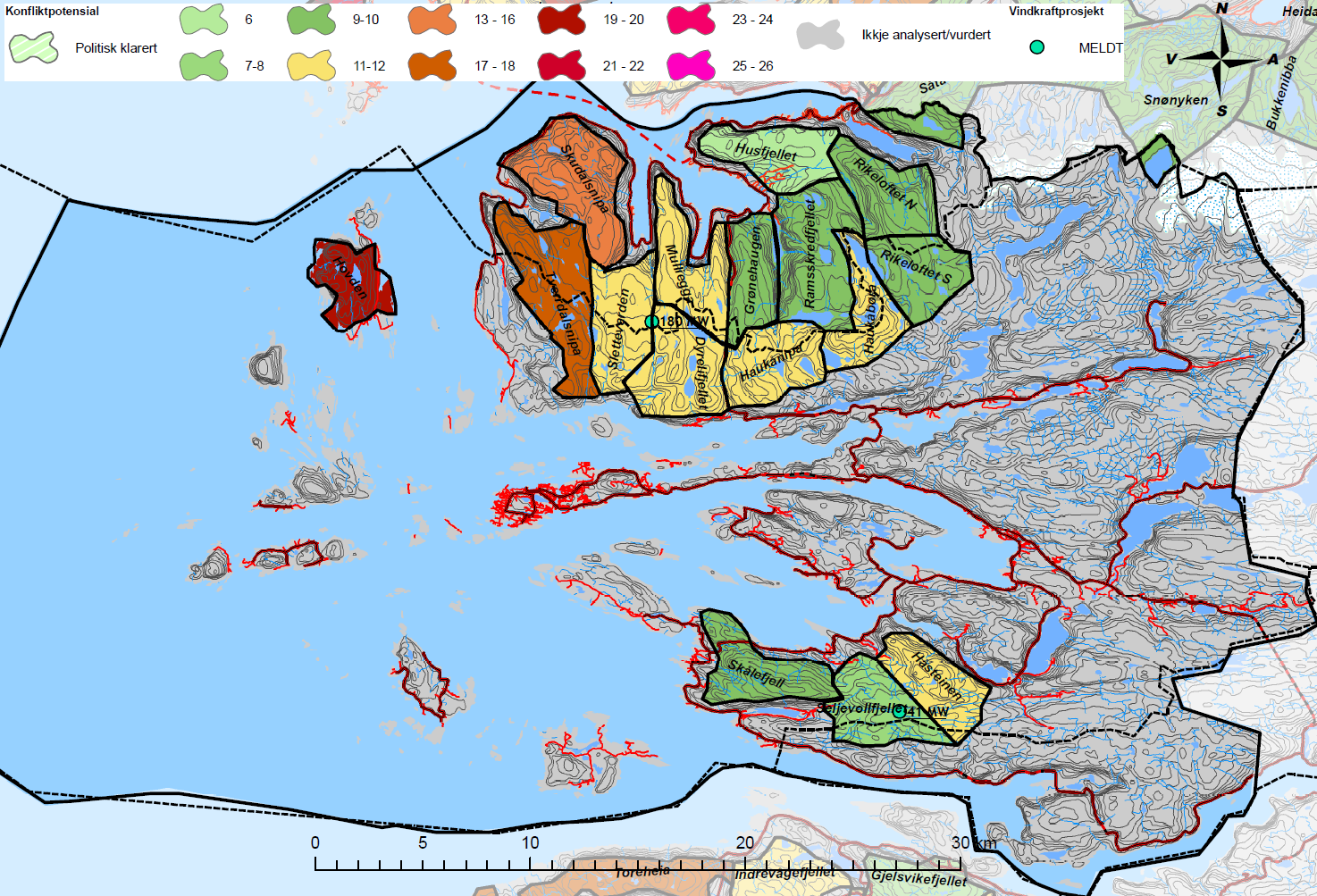Select the Haukånipa area label
The image size is (1317, 896).
(x=772, y=363)
